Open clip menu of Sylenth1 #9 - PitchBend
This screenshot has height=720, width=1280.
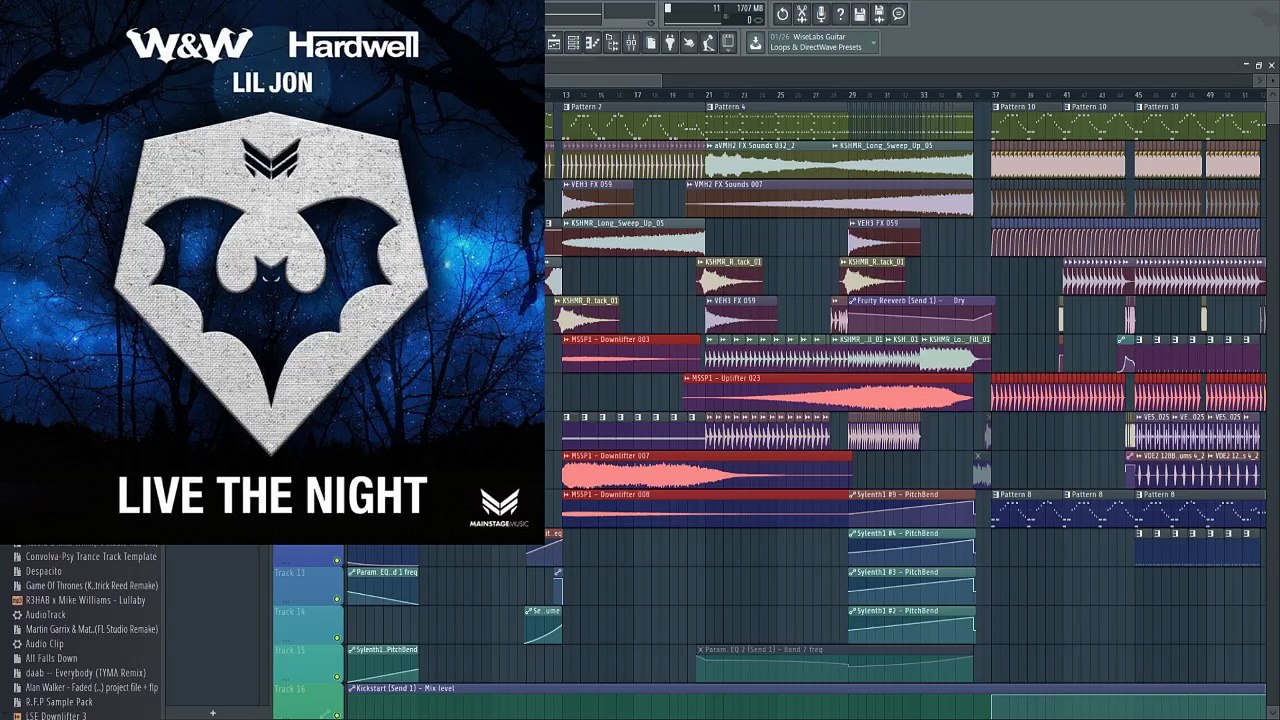853,495
